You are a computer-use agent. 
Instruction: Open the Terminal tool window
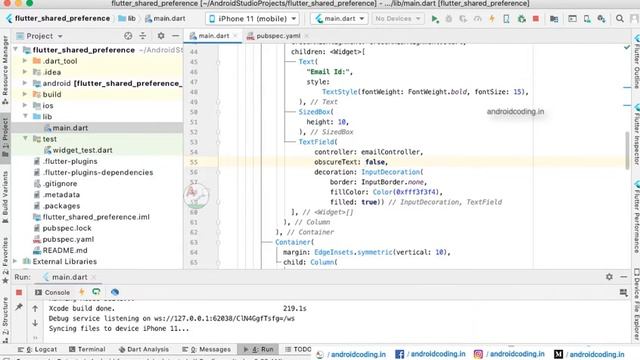coord(87,349)
